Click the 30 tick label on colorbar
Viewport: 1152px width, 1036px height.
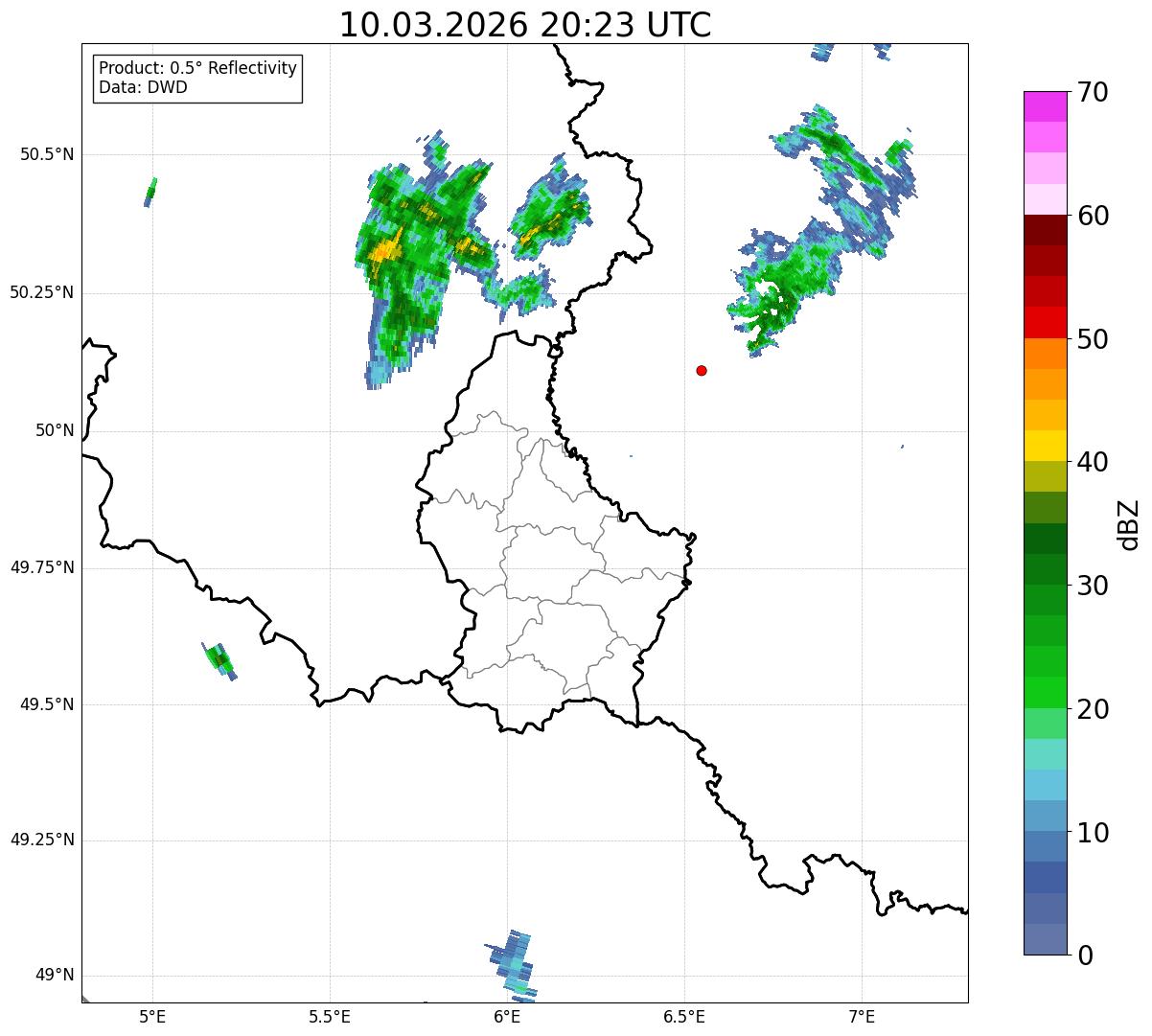[1093, 586]
